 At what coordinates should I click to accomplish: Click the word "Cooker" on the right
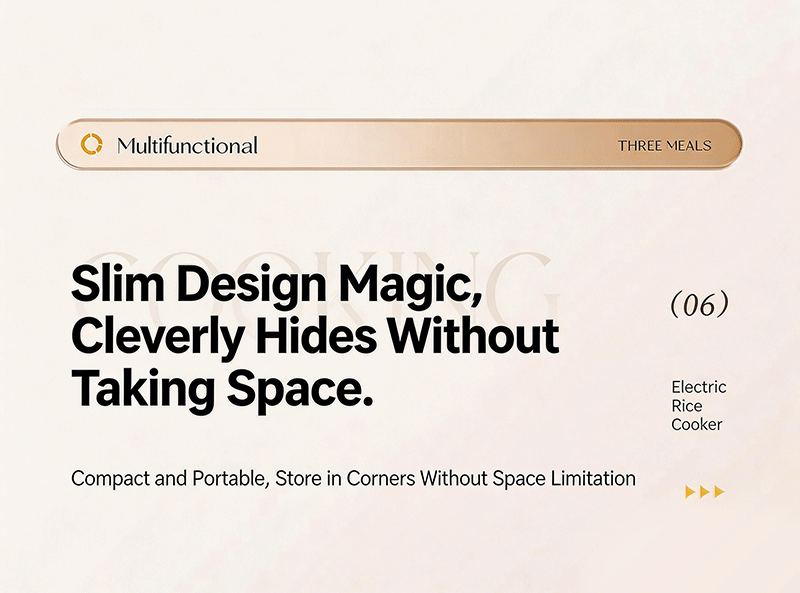696,425
